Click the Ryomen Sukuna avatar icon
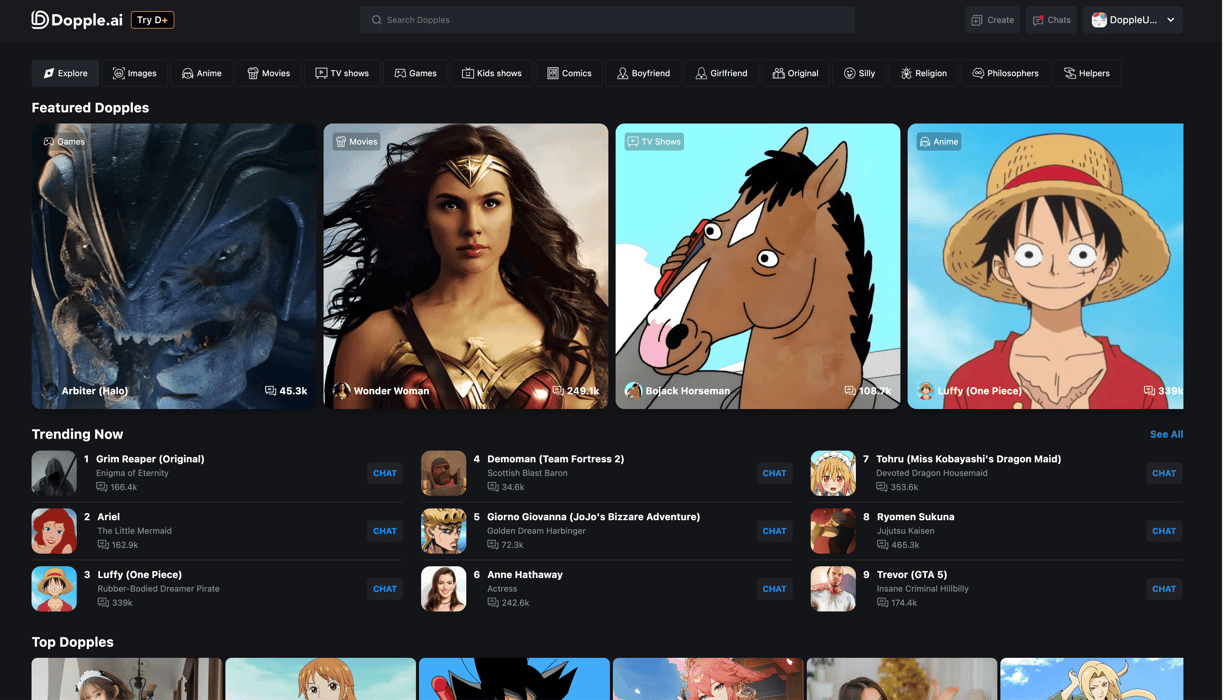The height and width of the screenshot is (700, 1224). (833, 531)
